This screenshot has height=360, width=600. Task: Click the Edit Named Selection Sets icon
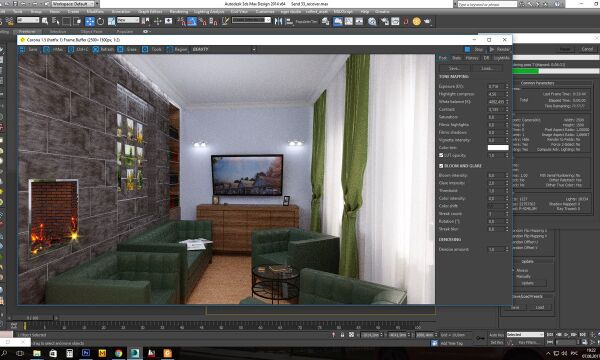[x=225, y=21]
